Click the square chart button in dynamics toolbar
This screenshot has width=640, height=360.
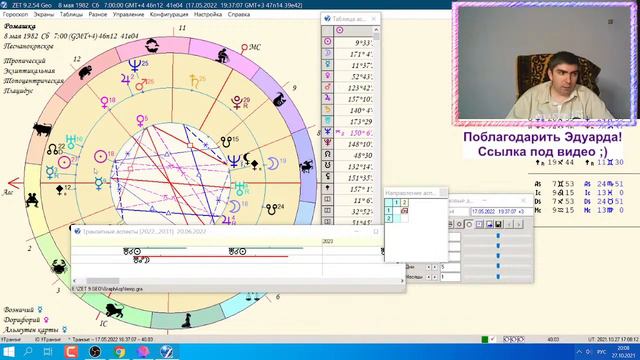click(479, 224)
